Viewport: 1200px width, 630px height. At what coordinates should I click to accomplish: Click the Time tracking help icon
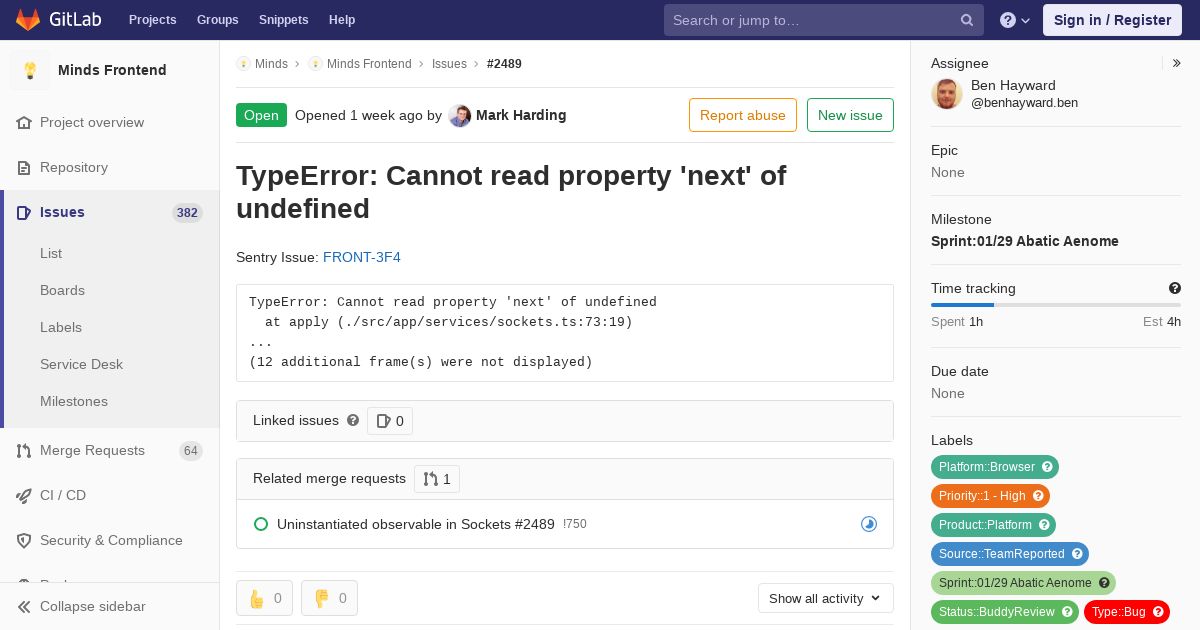(x=1175, y=288)
